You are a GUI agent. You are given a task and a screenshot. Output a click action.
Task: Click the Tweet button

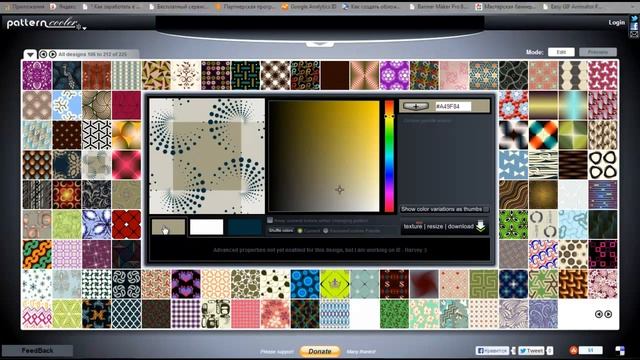(x=531, y=351)
